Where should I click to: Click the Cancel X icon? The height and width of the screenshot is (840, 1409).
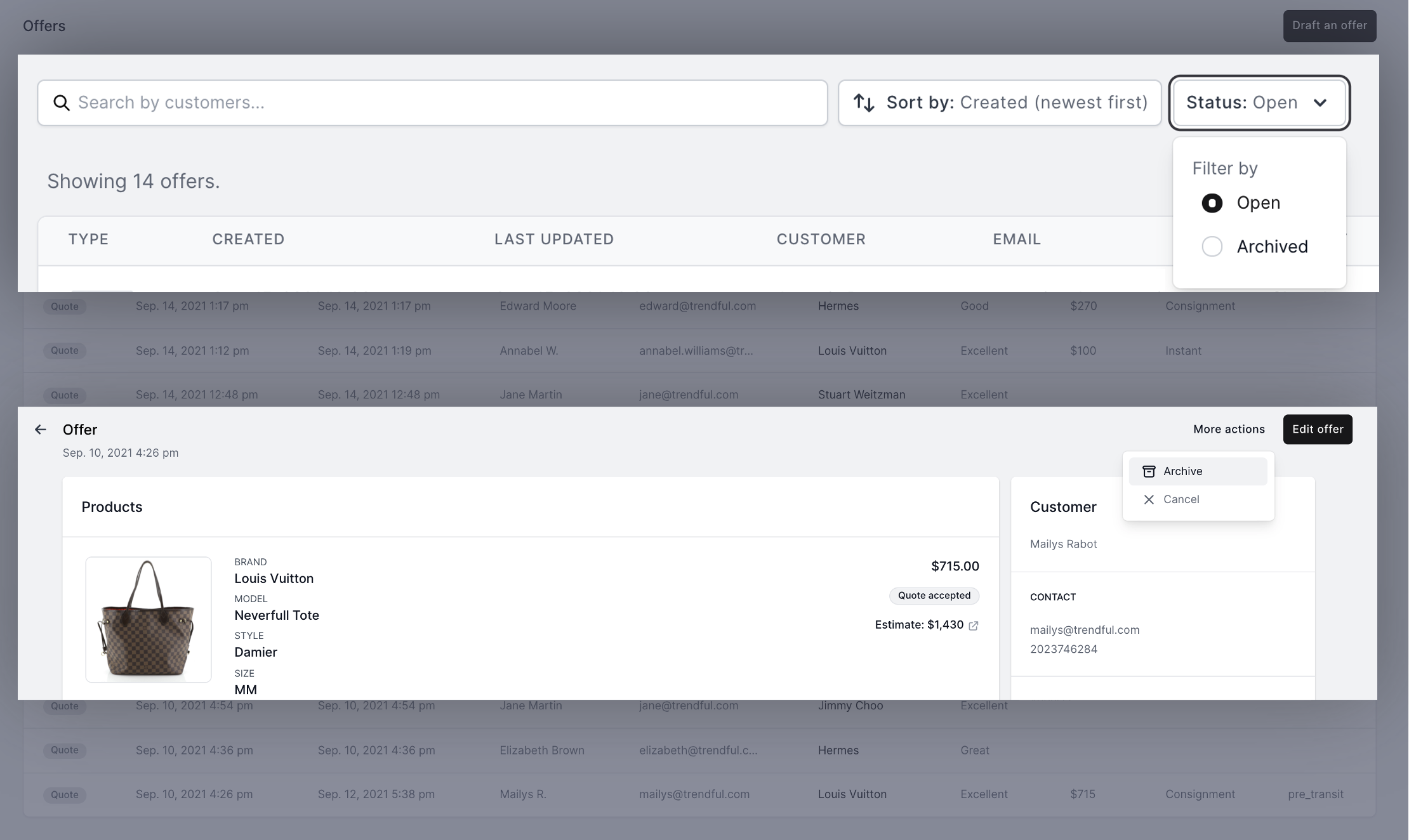(1149, 499)
